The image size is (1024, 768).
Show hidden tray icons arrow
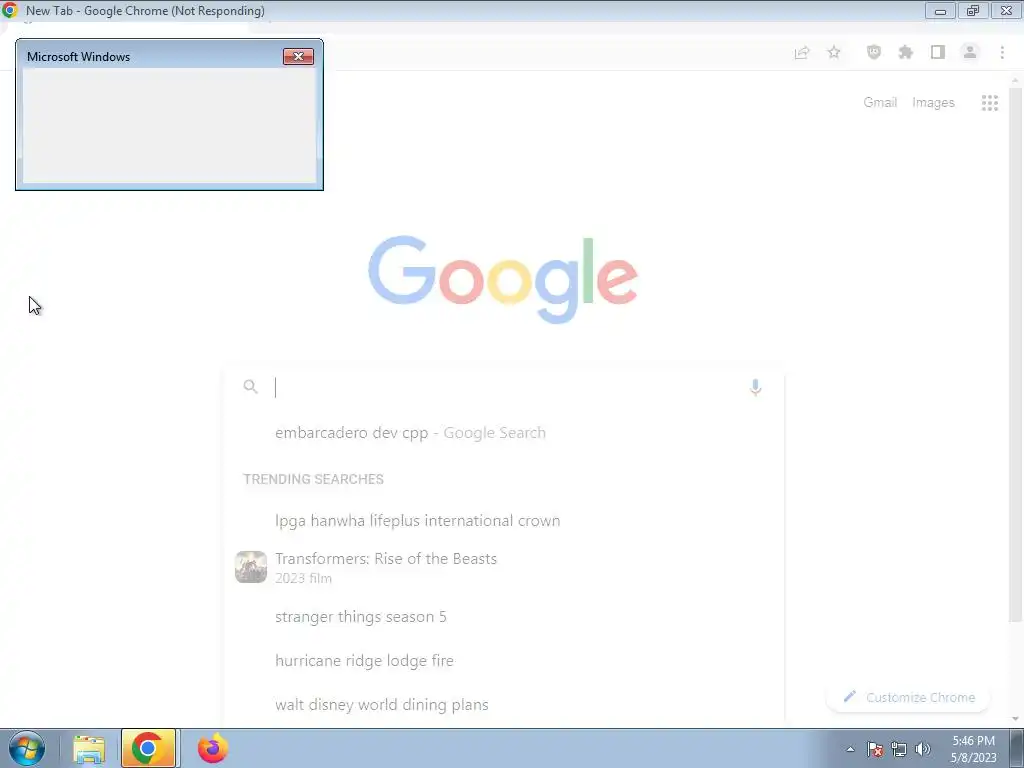tap(850, 749)
